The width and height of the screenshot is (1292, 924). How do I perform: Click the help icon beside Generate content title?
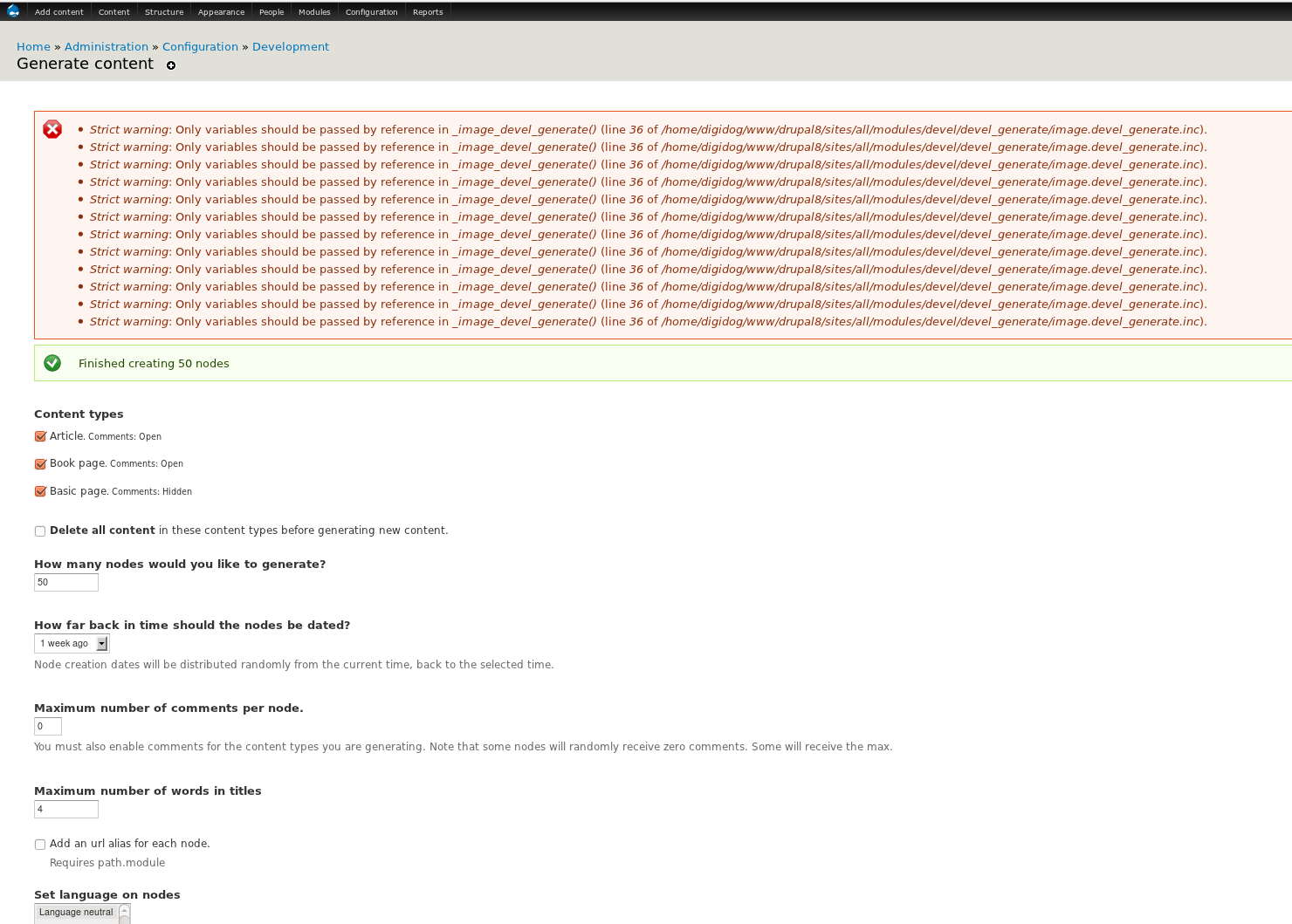pos(171,65)
